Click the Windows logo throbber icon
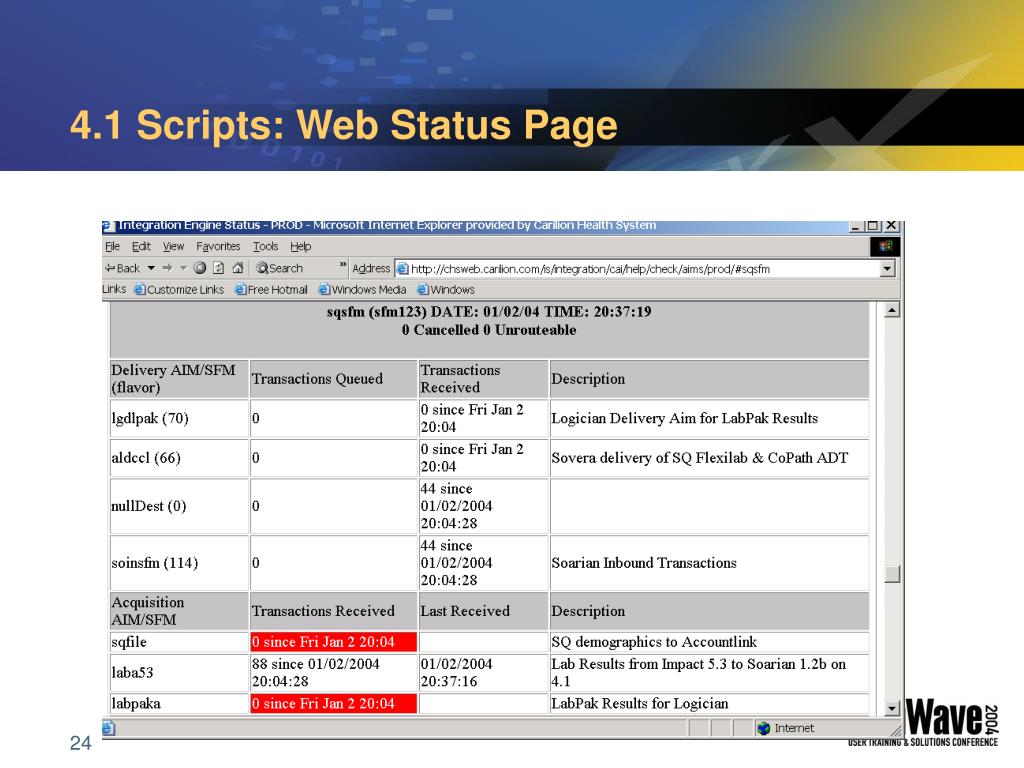 [886, 246]
